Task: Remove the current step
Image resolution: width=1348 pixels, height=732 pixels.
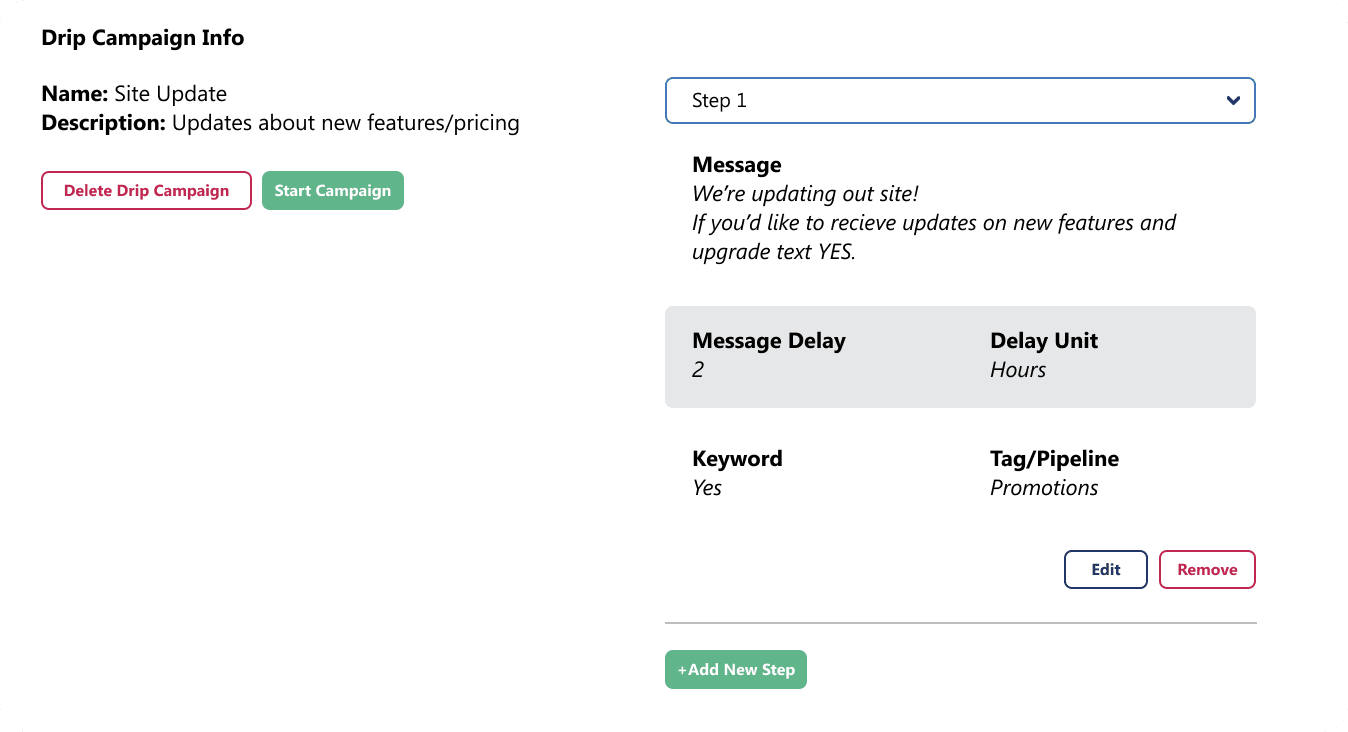Action: (1207, 569)
